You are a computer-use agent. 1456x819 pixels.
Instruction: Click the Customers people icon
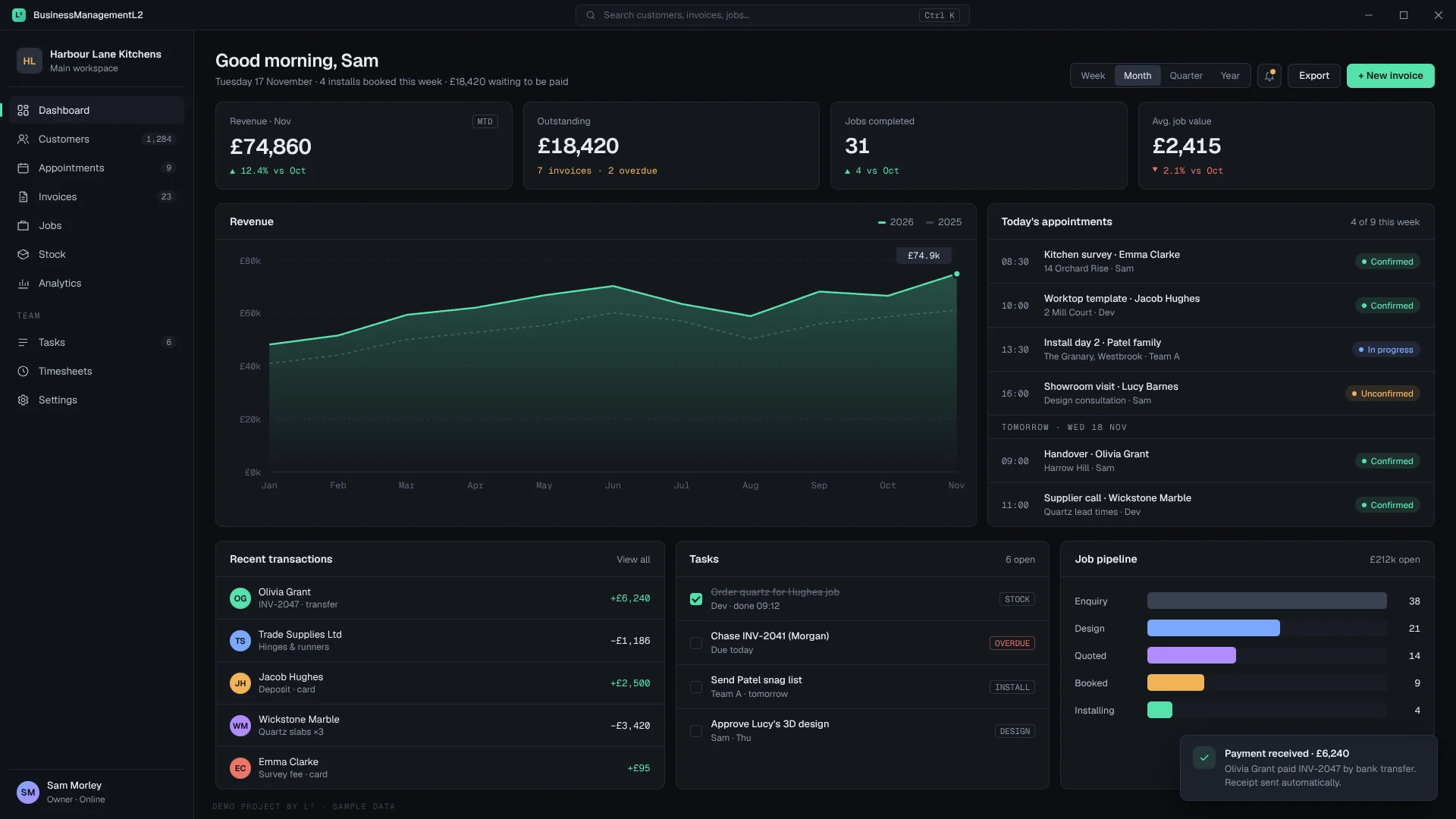[24, 140]
